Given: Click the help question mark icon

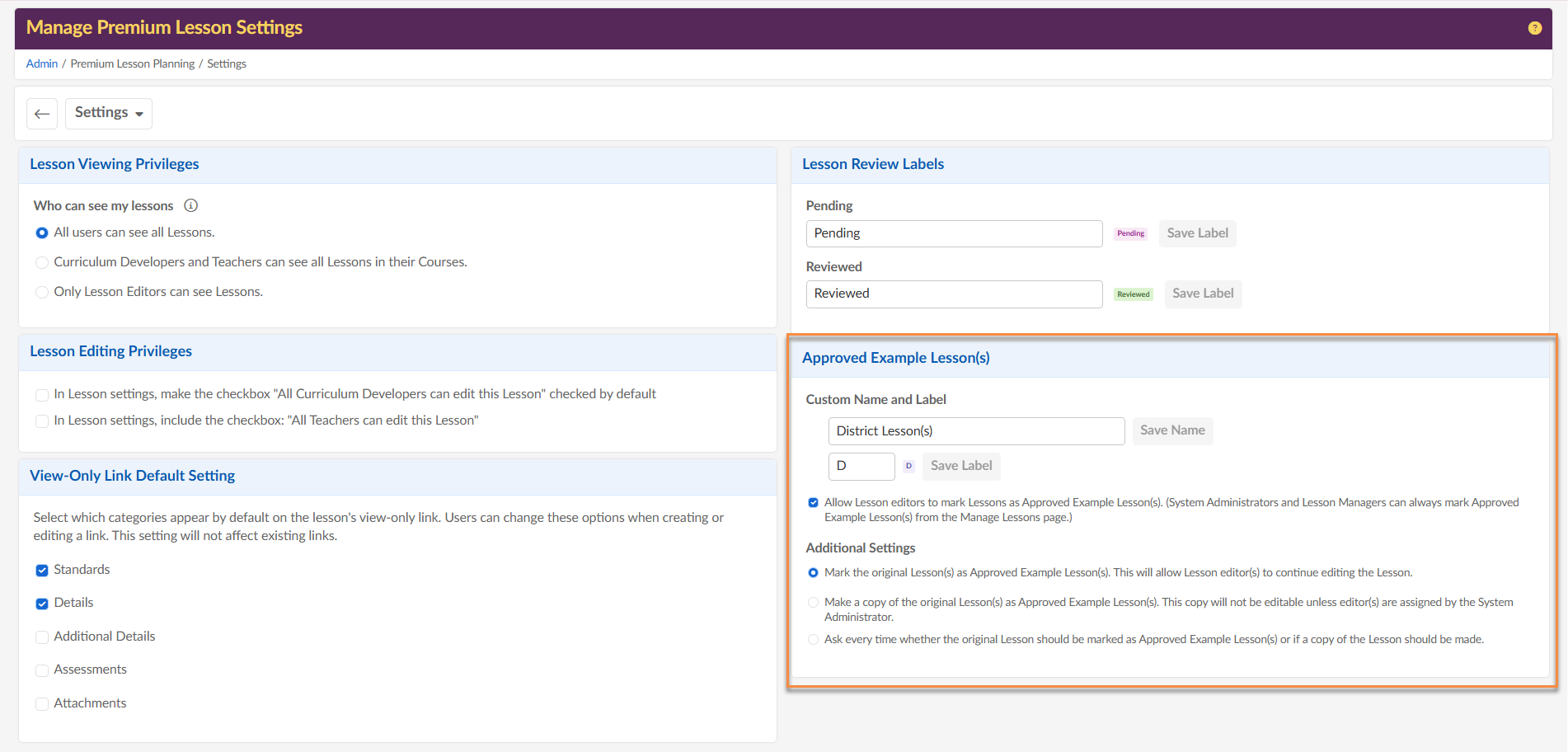Looking at the screenshot, I should pos(1534,28).
